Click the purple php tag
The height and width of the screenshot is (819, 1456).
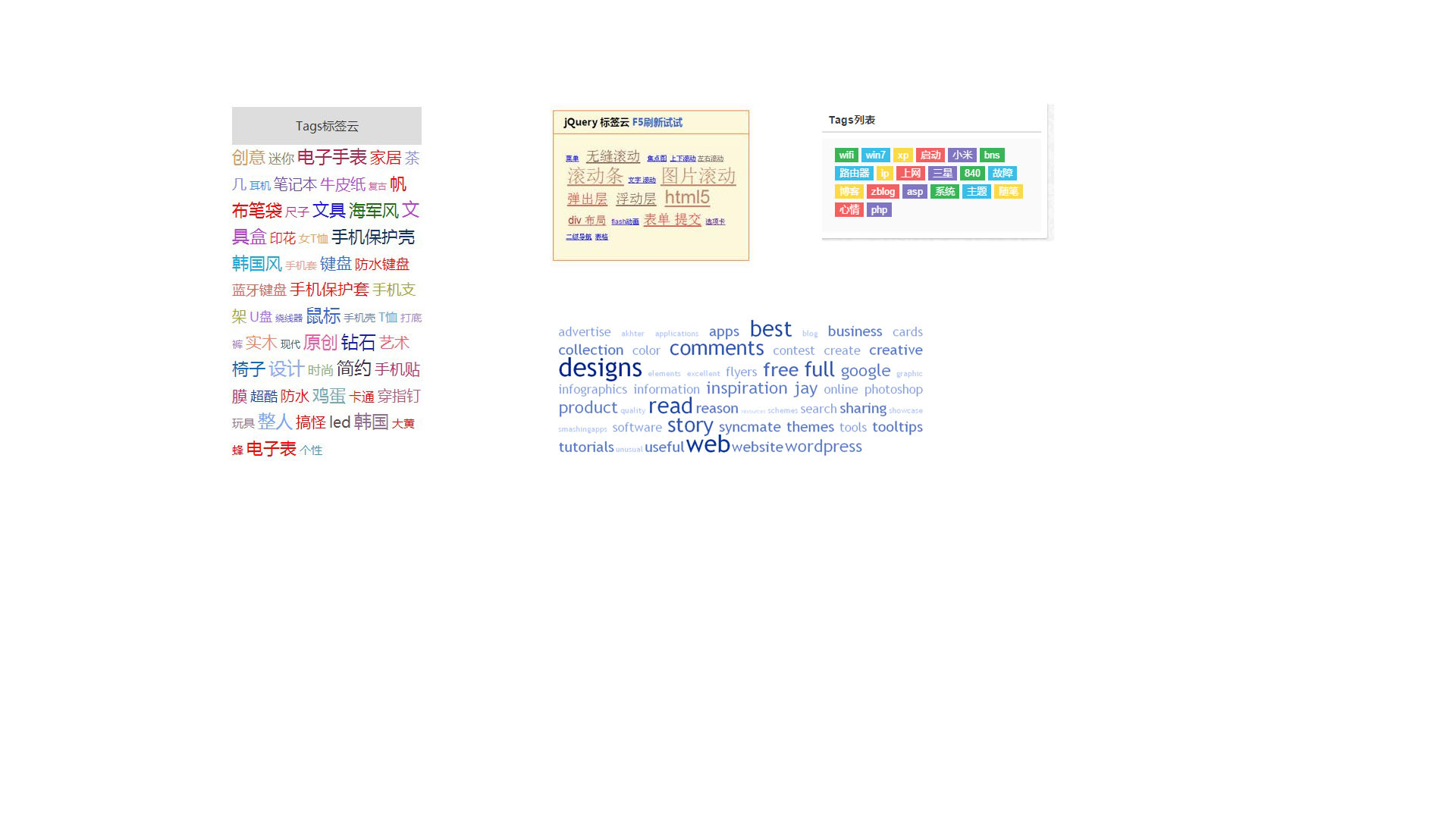pos(879,210)
